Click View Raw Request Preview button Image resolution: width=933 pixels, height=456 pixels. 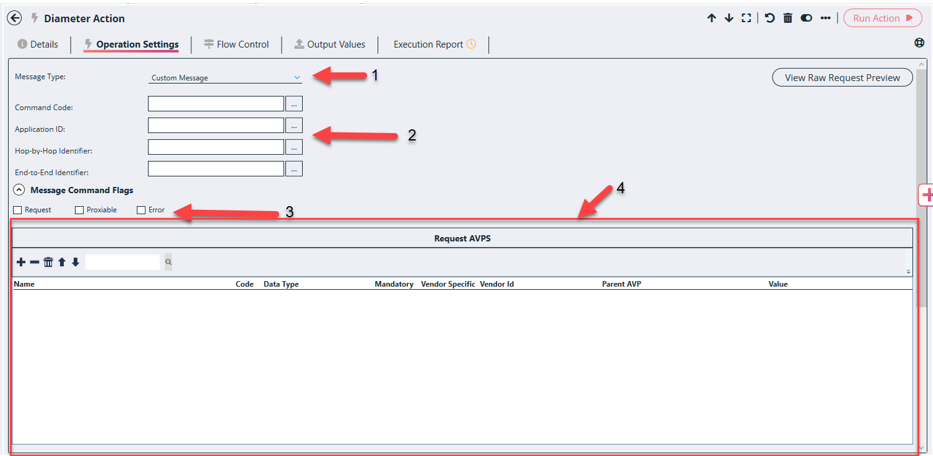(x=841, y=77)
